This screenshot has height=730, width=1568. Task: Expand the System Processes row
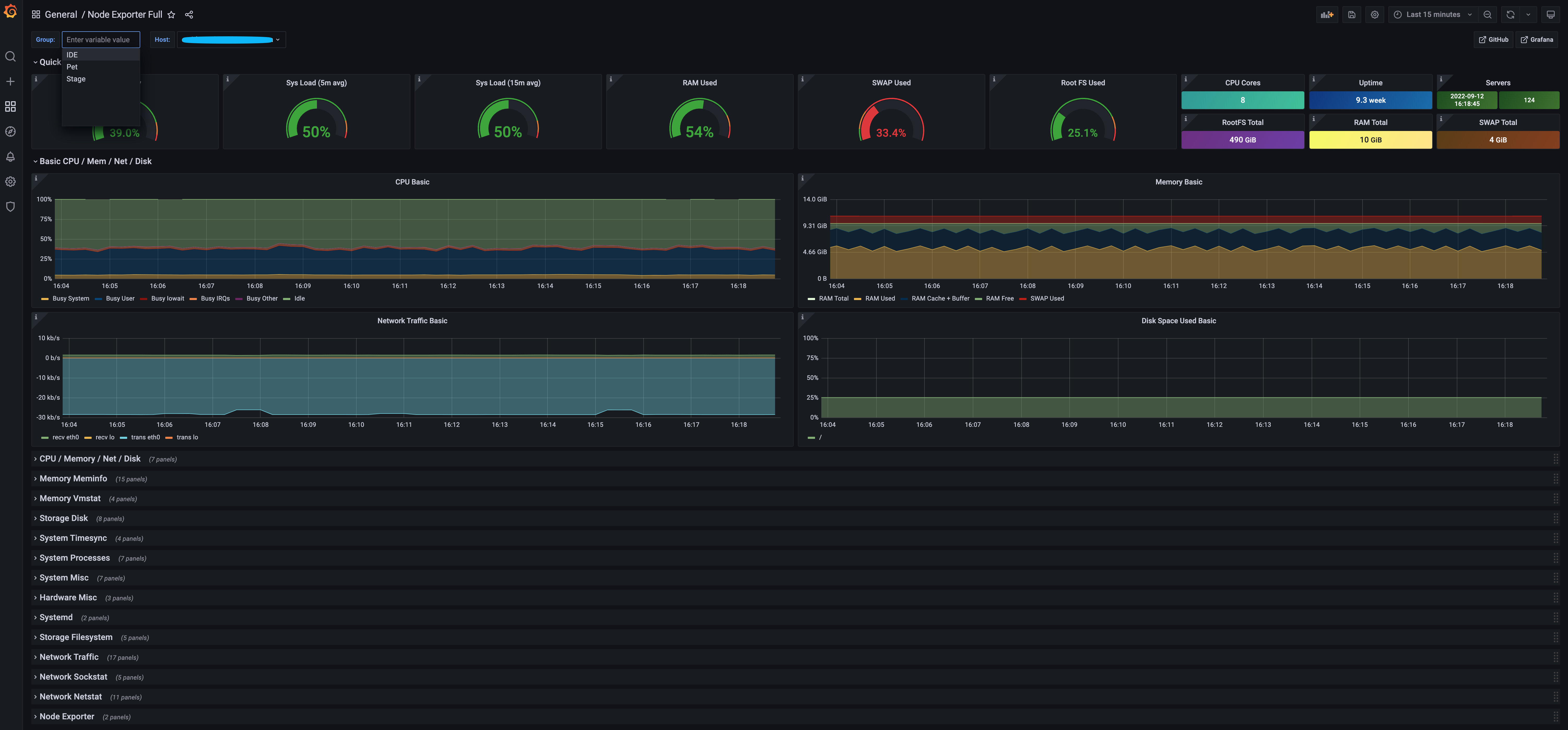74,558
